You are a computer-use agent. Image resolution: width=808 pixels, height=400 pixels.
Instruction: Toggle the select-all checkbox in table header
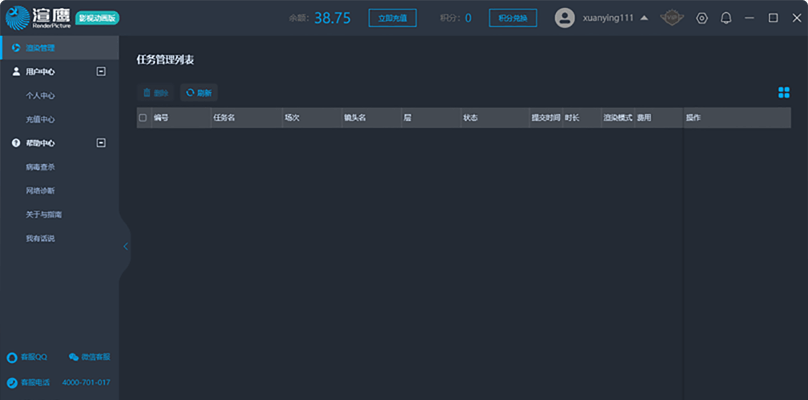point(143,118)
